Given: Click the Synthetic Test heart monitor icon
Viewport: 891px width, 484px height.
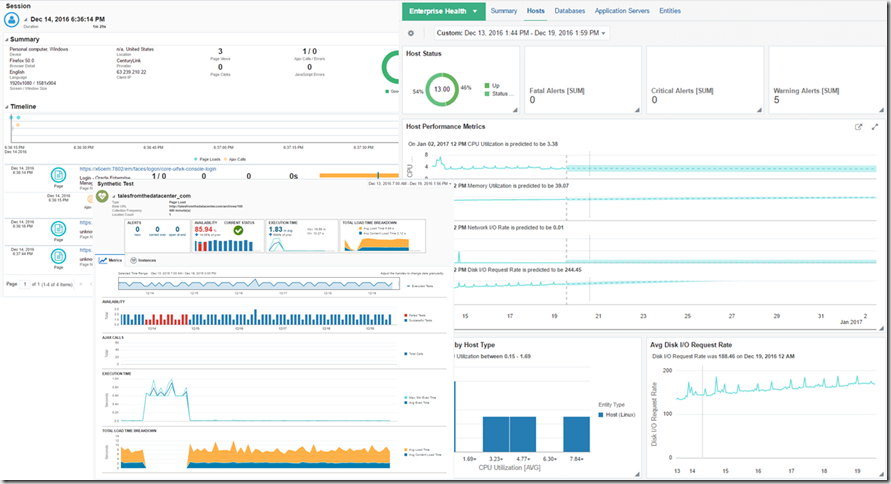Looking at the screenshot, I should pos(102,196).
